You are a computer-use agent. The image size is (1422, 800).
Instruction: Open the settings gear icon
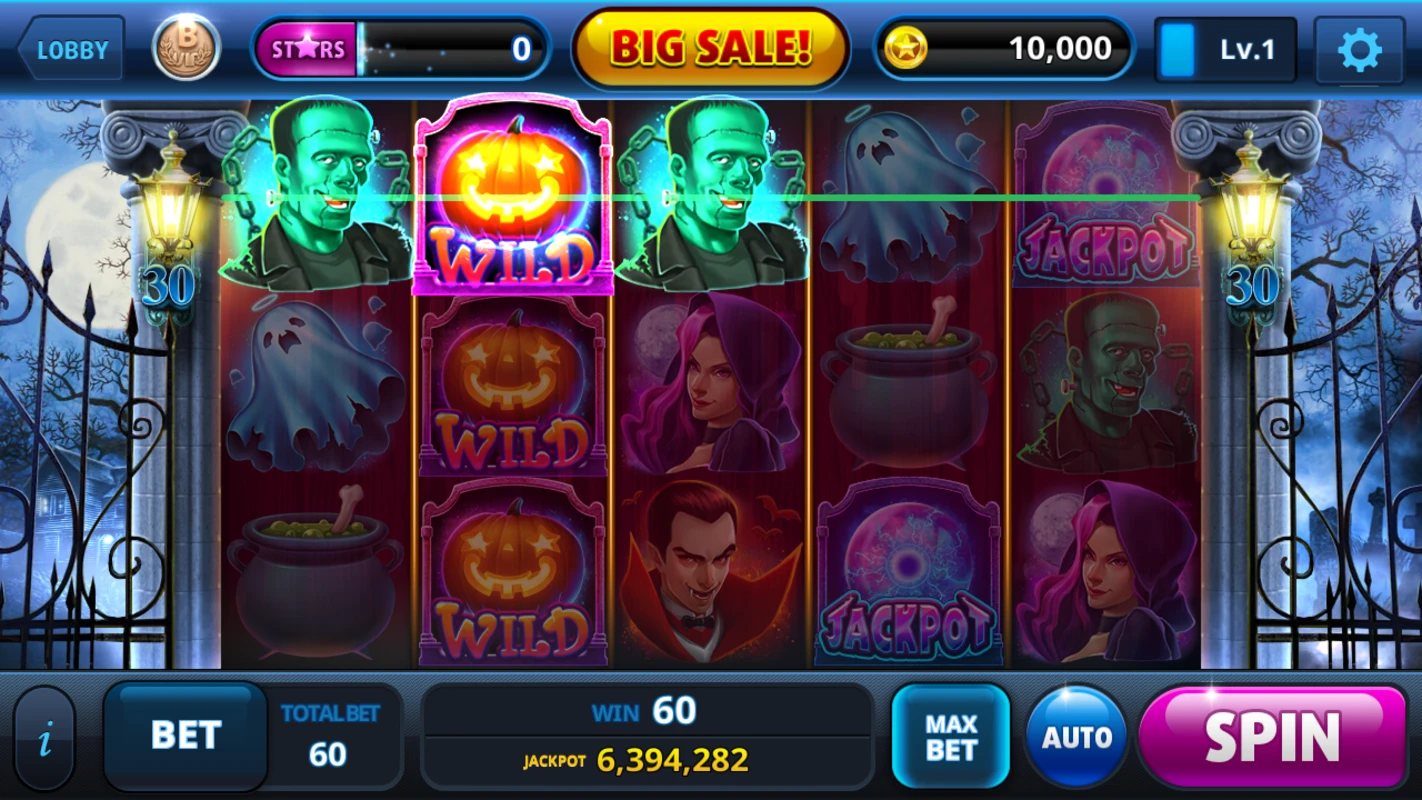1359,50
